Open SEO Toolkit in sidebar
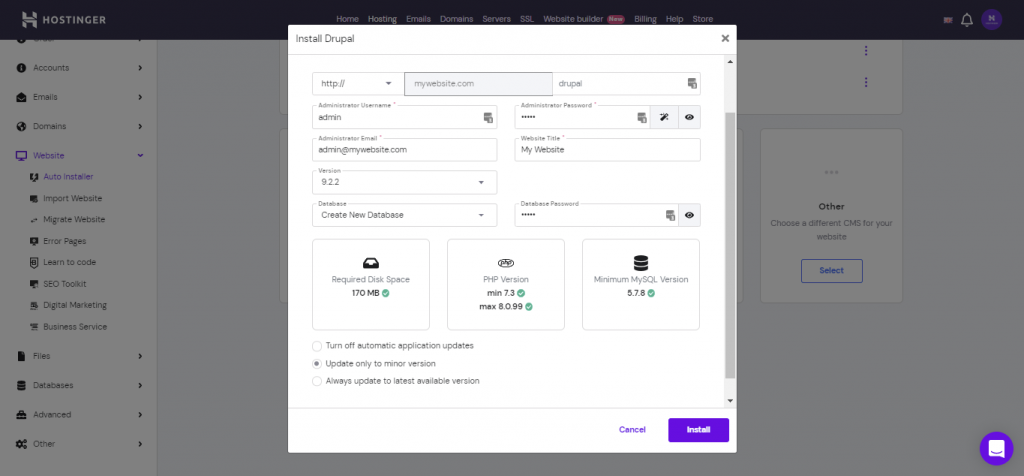 point(65,284)
